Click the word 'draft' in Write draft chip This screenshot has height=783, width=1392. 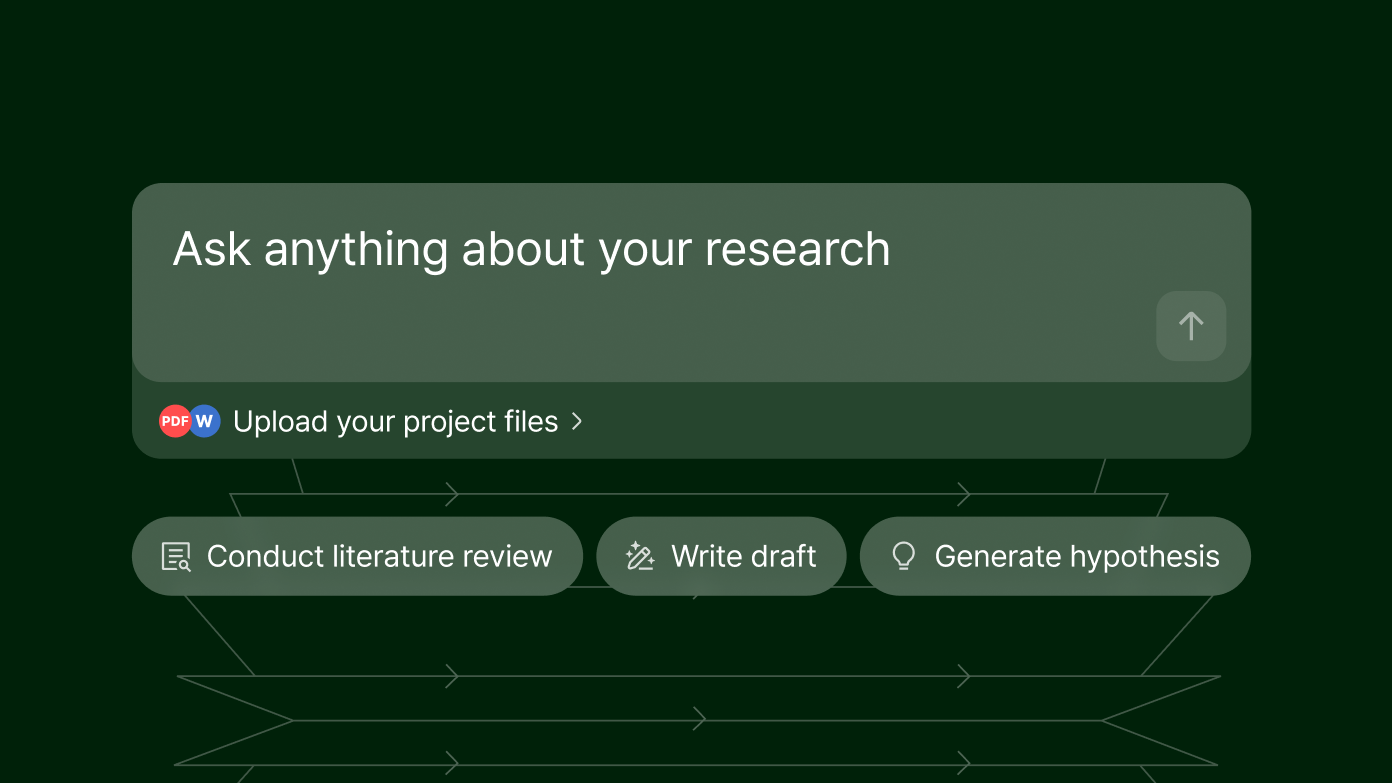click(779, 556)
